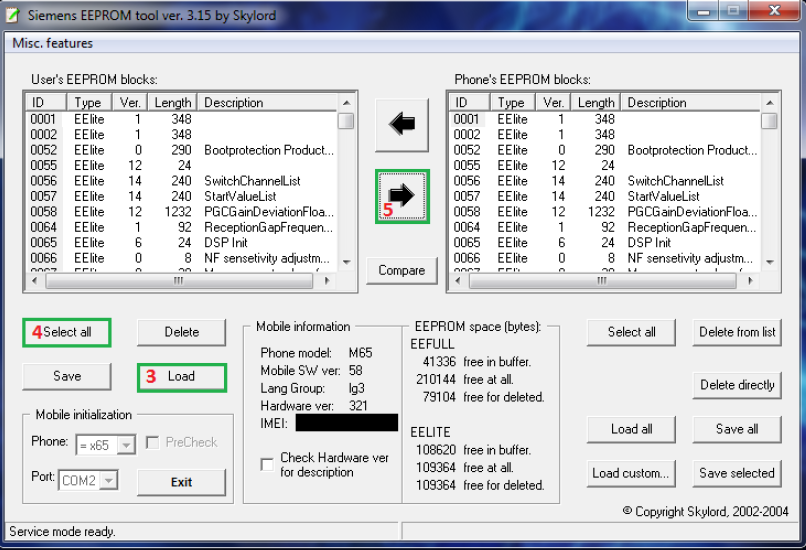
Task: Open the Phone model dropdown
Action: [126, 445]
